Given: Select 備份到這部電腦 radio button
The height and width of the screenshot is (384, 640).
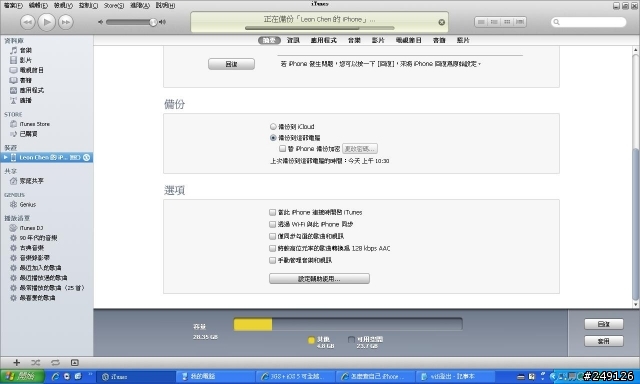Looking at the screenshot, I should click(x=273, y=138).
